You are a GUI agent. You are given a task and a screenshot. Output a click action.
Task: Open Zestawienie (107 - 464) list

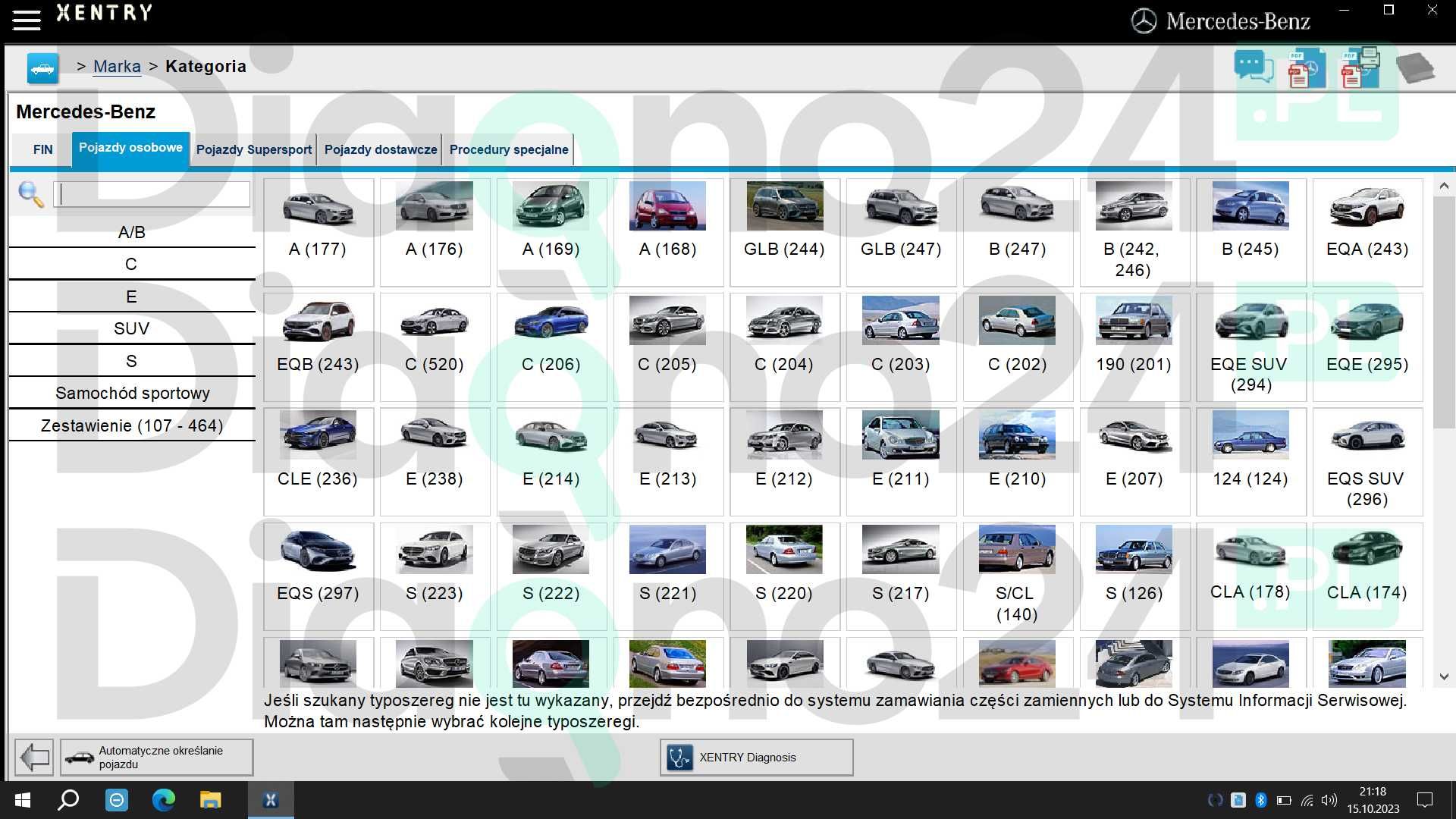(132, 425)
